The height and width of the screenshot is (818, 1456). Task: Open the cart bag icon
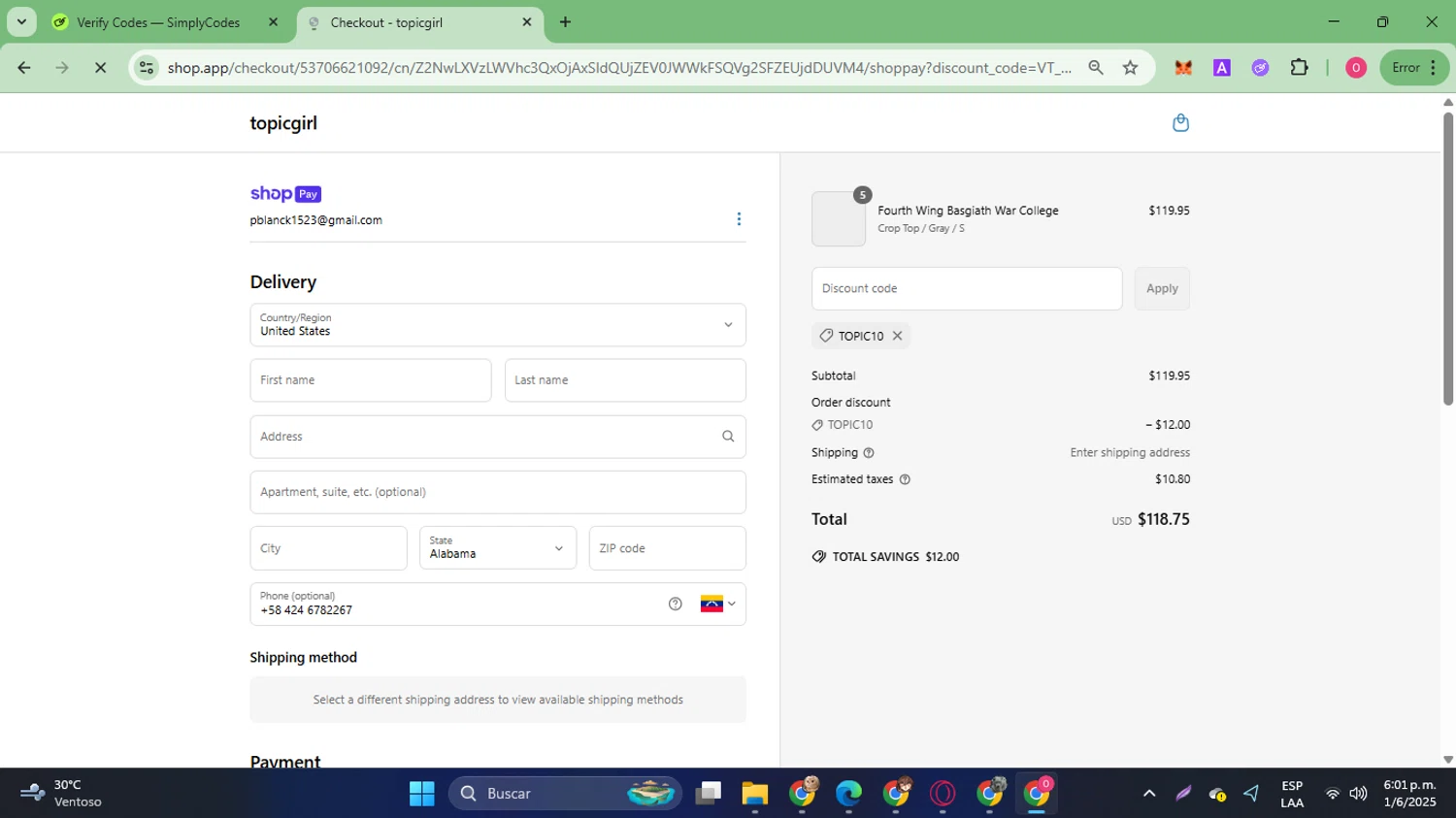tap(1180, 122)
